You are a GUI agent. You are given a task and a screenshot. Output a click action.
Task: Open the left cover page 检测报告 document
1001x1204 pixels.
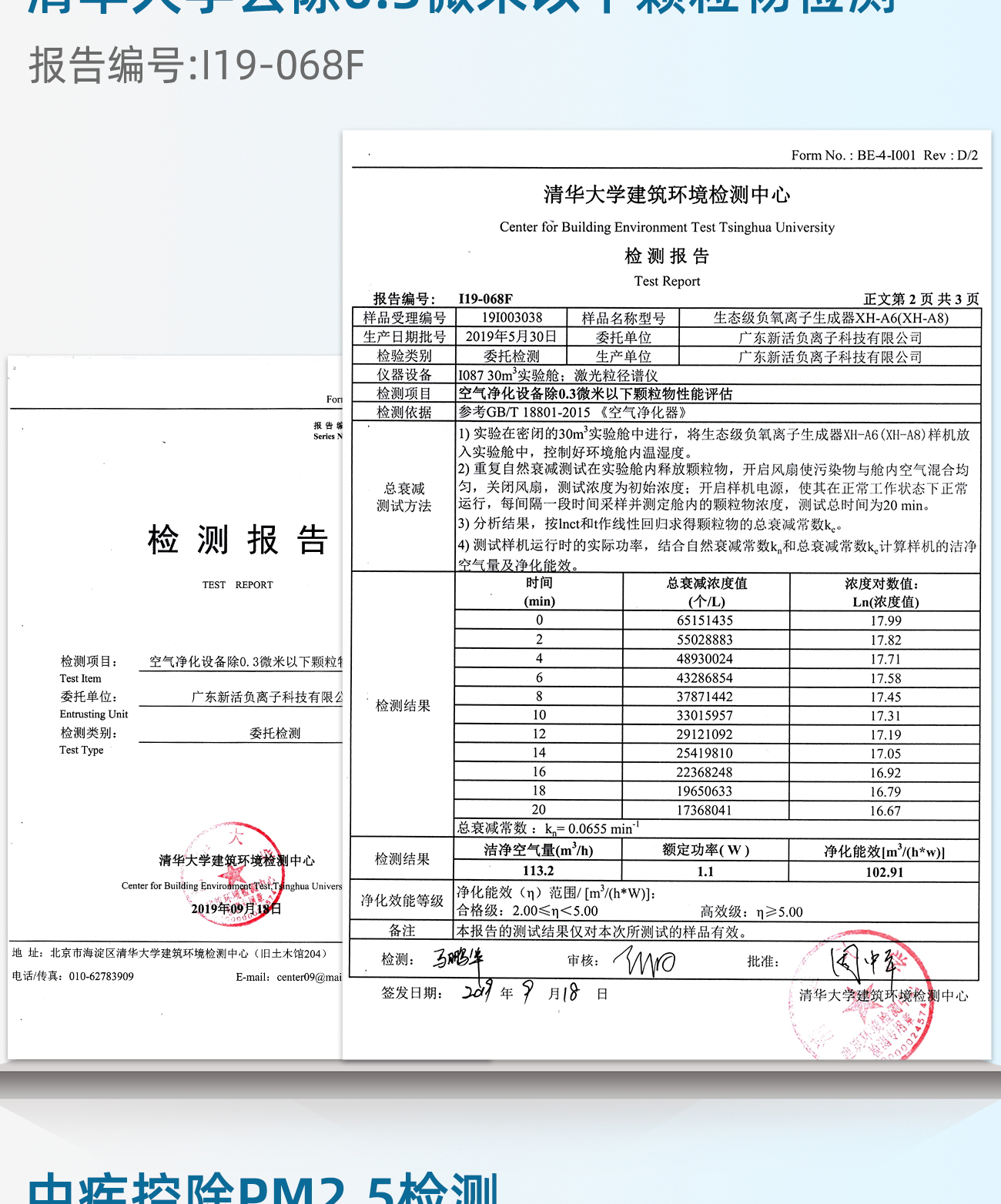pos(176,707)
